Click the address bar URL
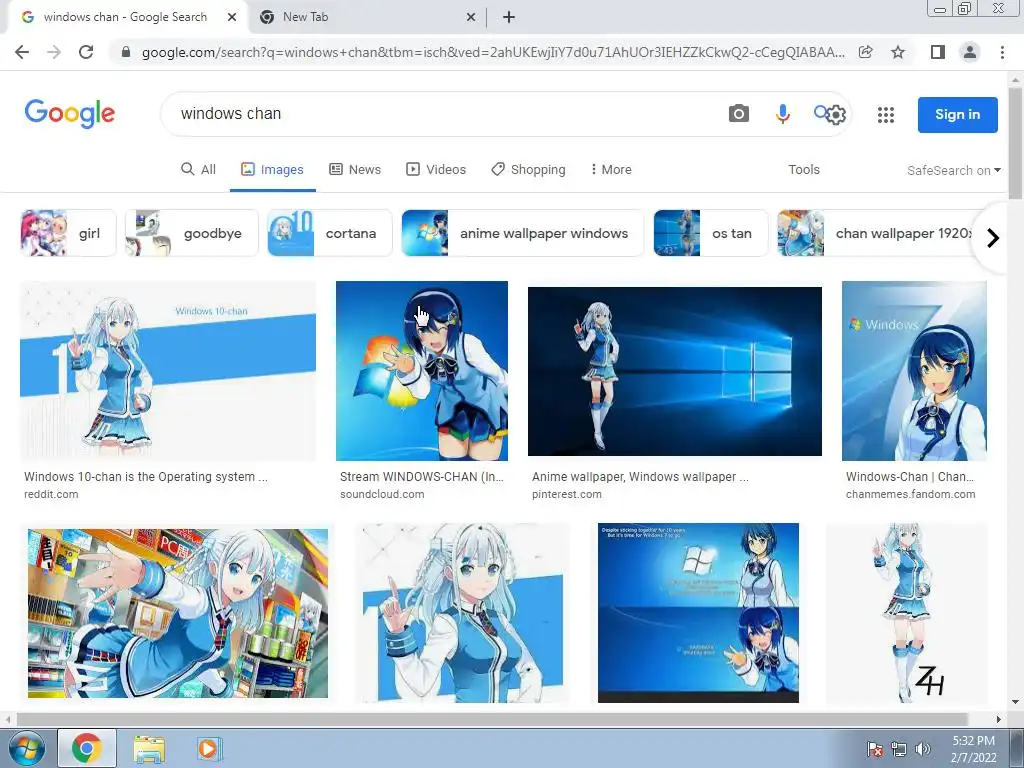 (492, 52)
